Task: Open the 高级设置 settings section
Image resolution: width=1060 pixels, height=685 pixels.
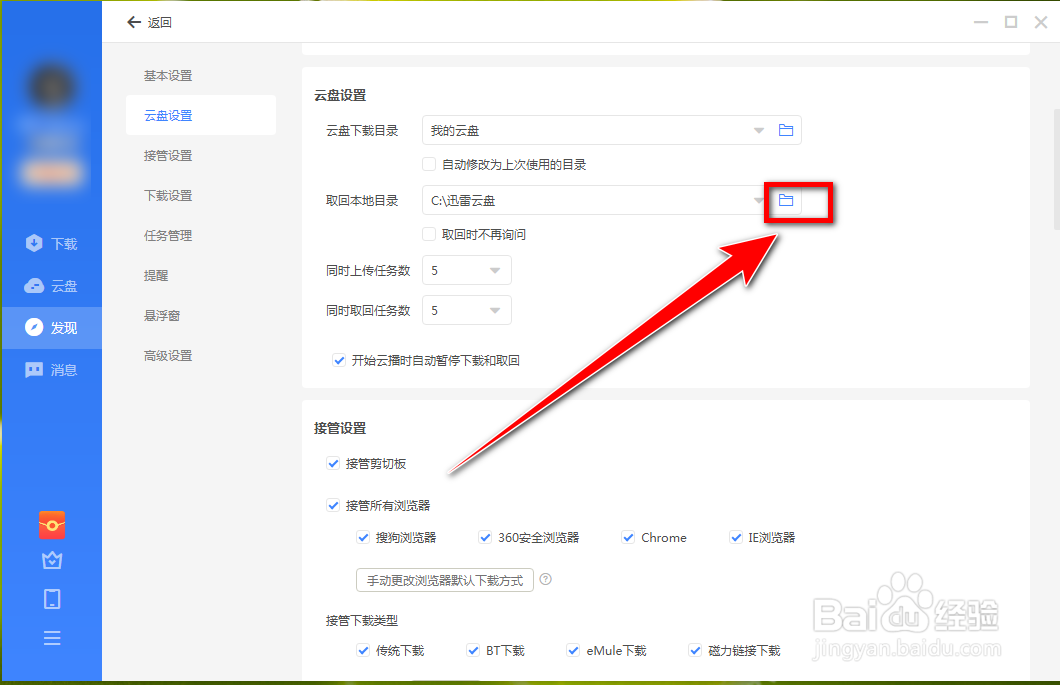Action: [167, 355]
